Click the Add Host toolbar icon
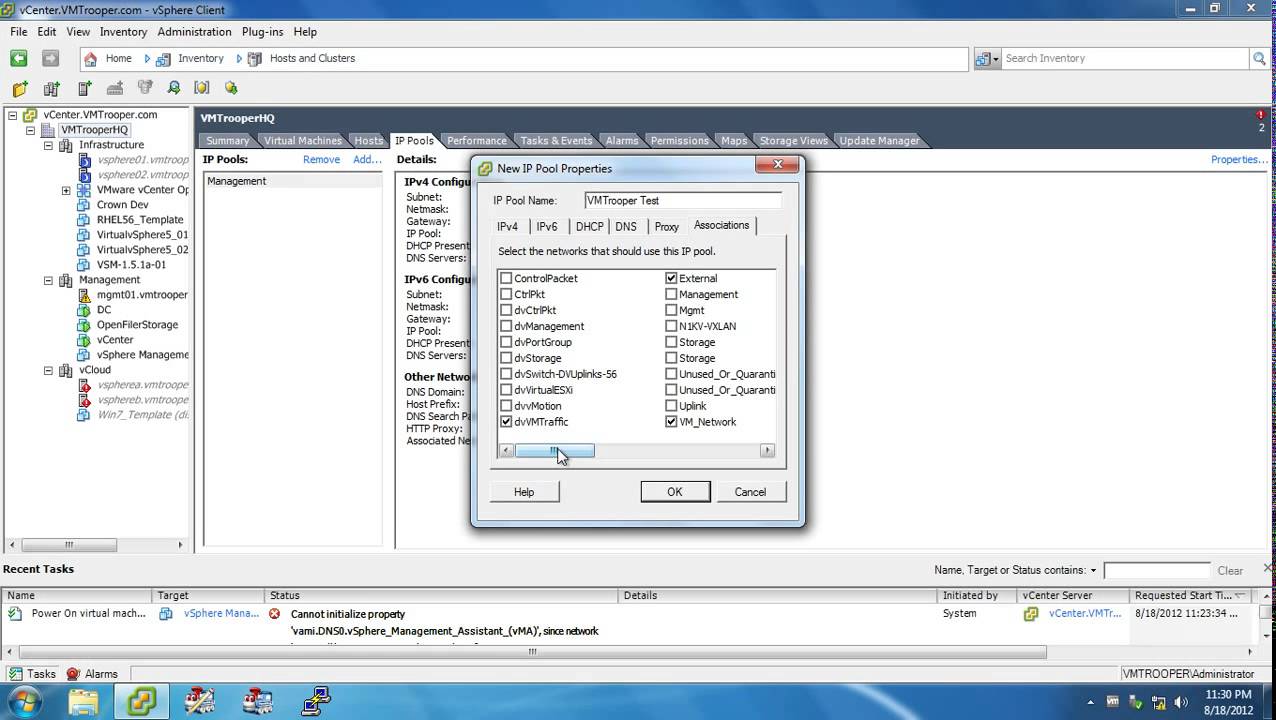Viewport: 1276px width, 720px height. coord(84,88)
